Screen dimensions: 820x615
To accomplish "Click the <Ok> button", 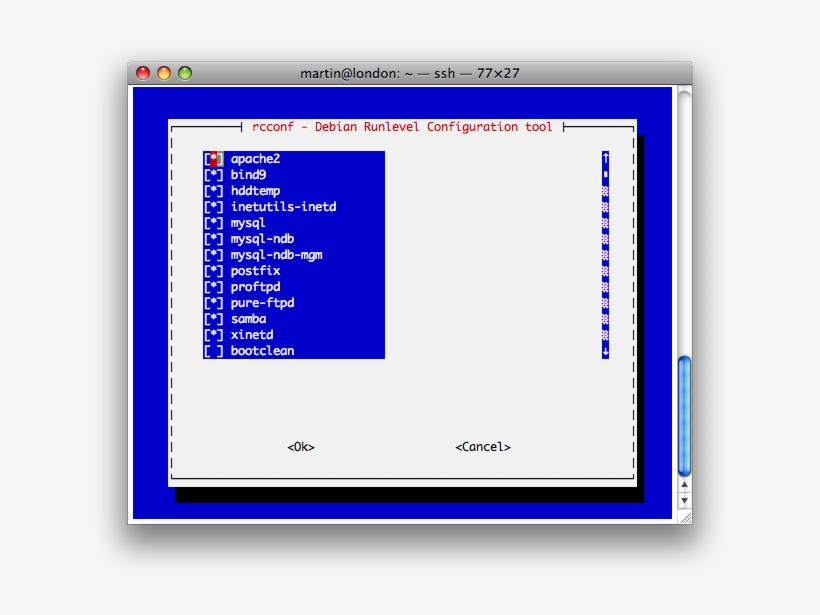I will click(301, 447).
